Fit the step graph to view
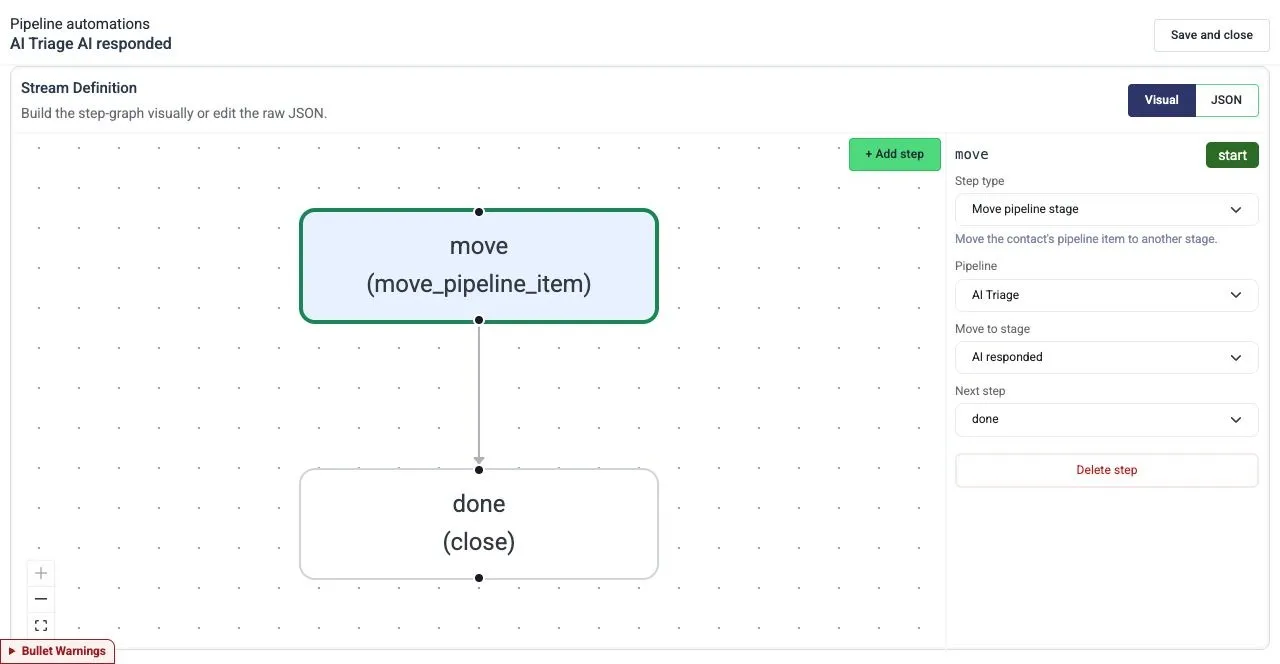This screenshot has height=664, width=1280. (41, 626)
